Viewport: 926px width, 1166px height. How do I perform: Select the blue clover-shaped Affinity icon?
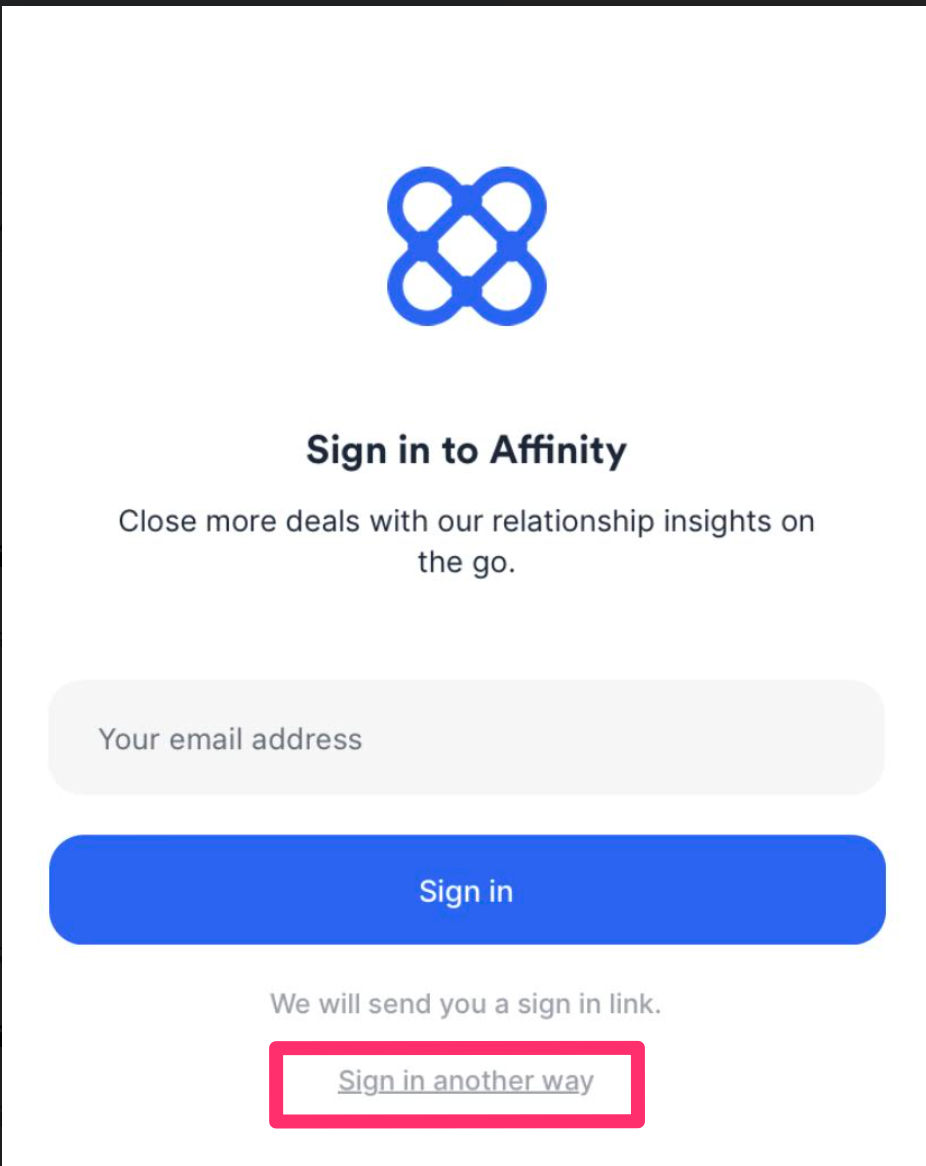[x=466, y=243]
